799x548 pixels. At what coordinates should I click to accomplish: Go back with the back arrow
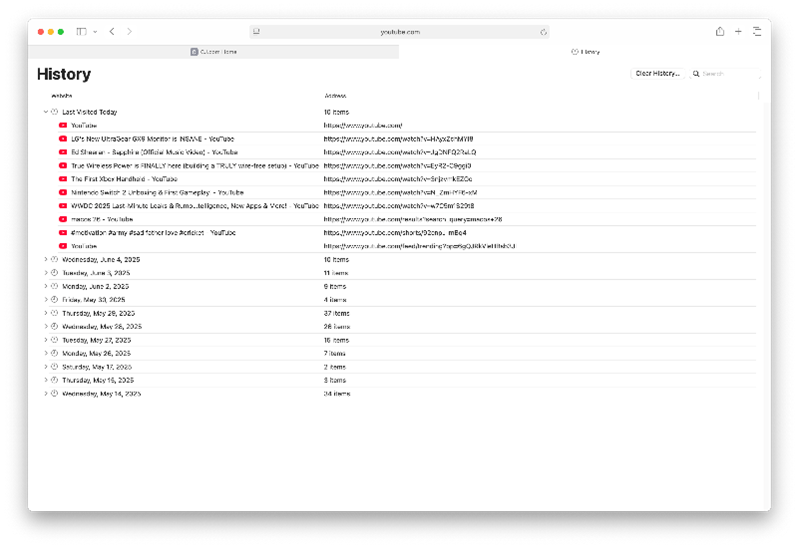click(x=112, y=32)
